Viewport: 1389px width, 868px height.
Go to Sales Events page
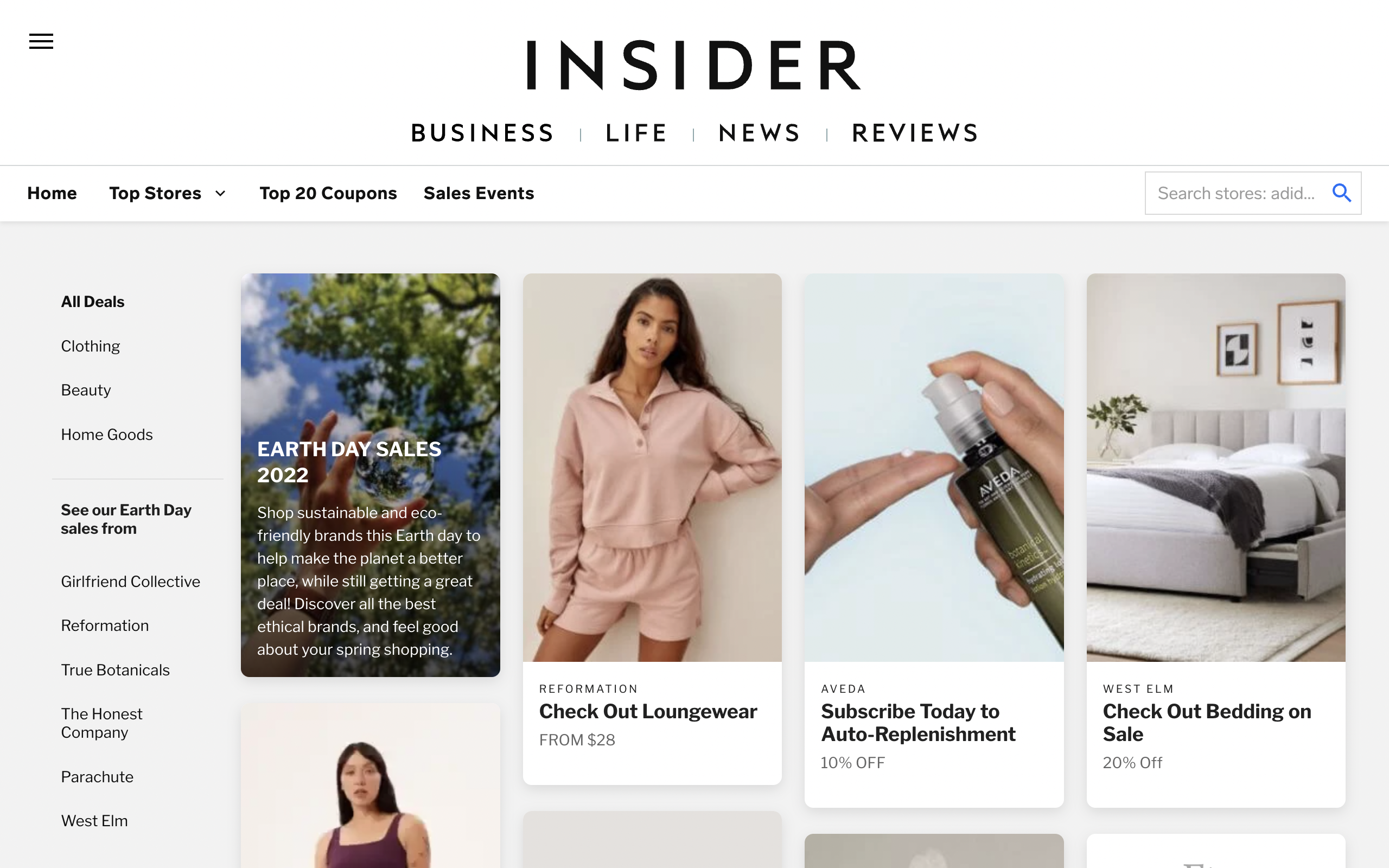pyautogui.click(x=479, y=194)
